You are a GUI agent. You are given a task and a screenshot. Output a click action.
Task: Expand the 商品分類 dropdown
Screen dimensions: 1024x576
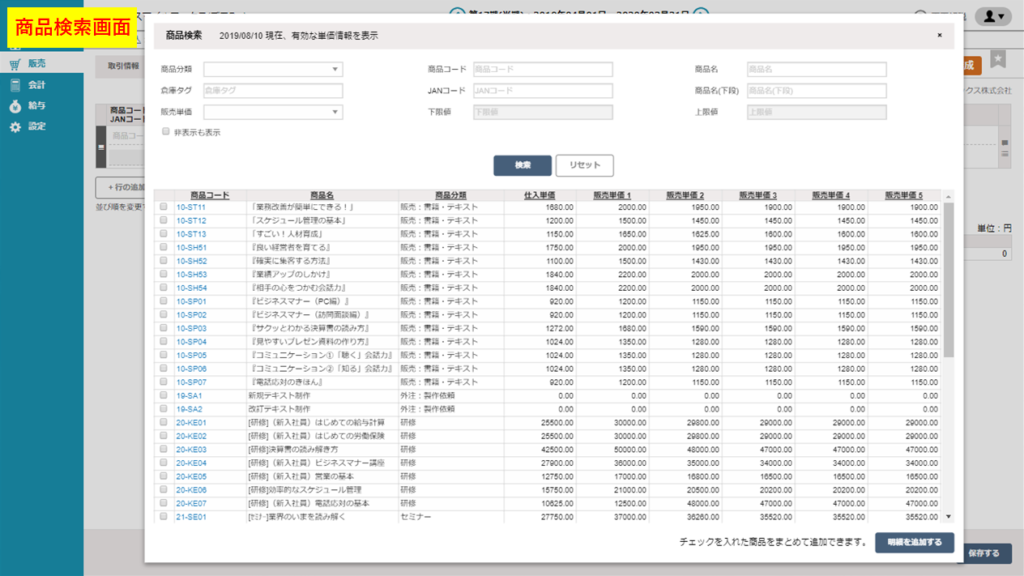273,70
